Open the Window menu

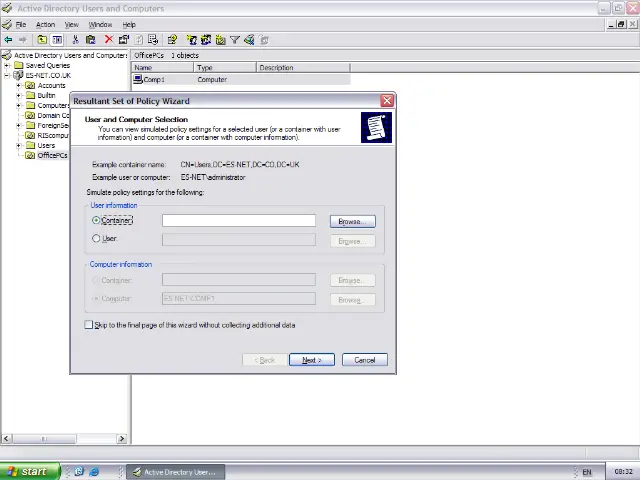(100, 24)
